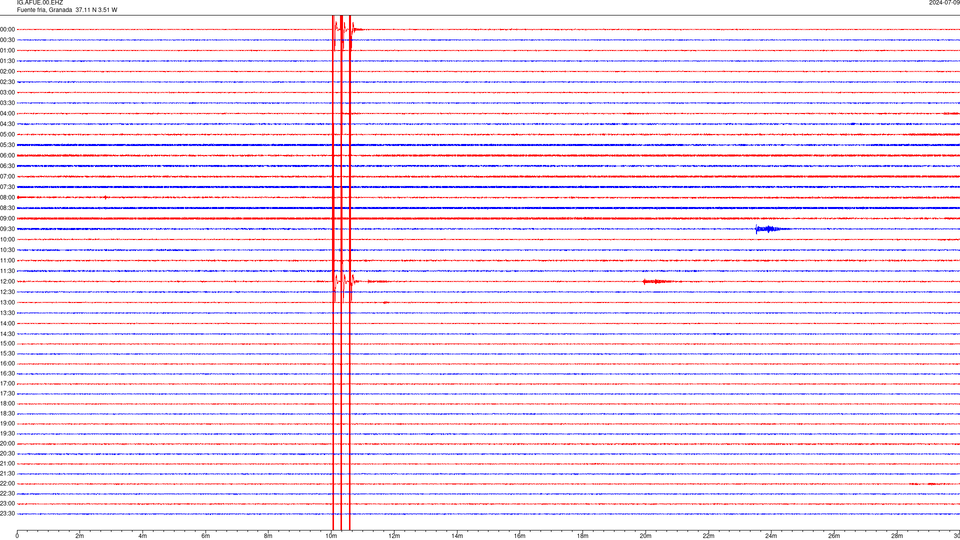Image resolution: width=960 pixels, height=540 pixels.
Task: Select the 05:30 row label
Action: tap(7, 145)
